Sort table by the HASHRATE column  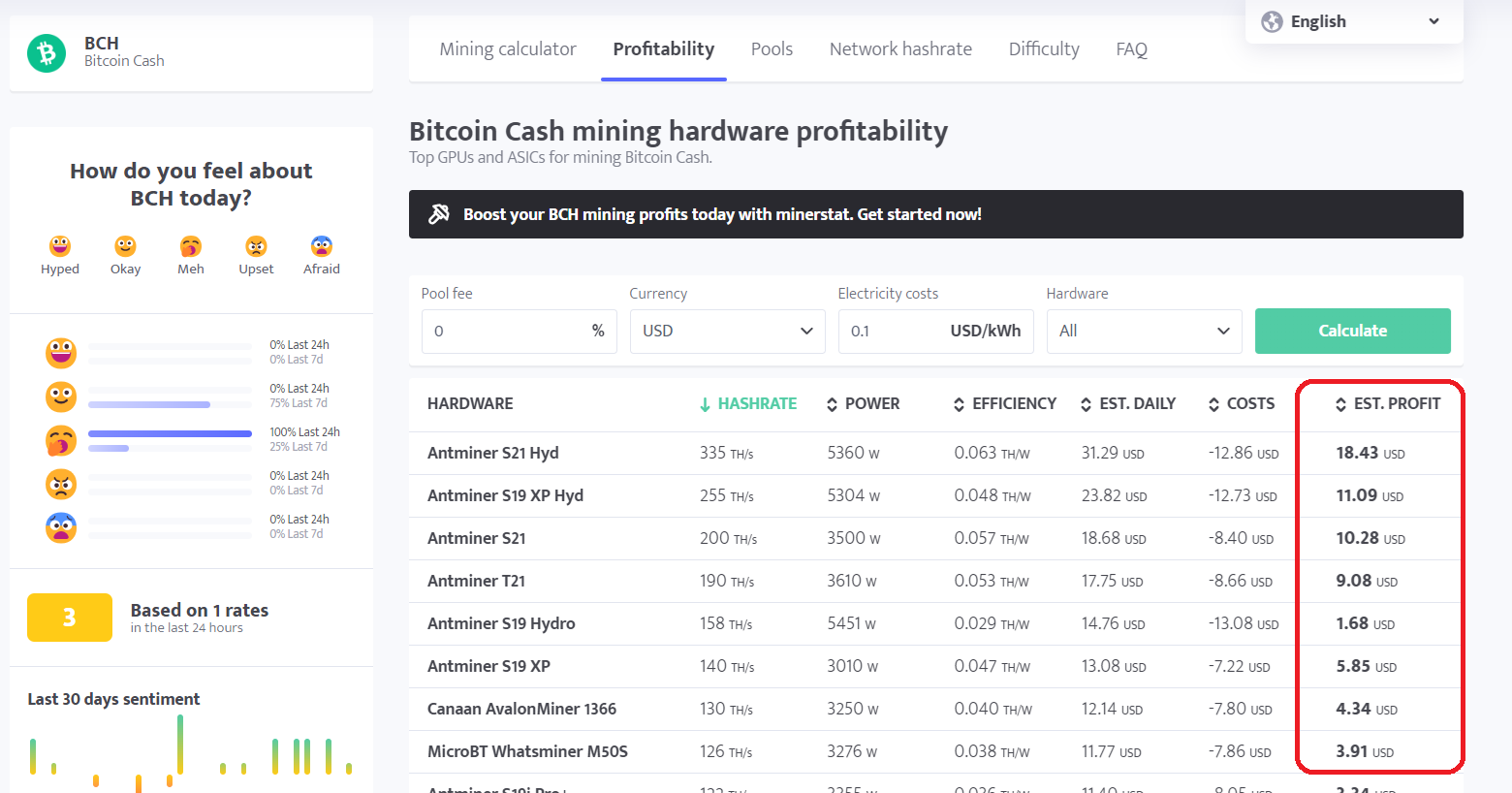point(748,403)
